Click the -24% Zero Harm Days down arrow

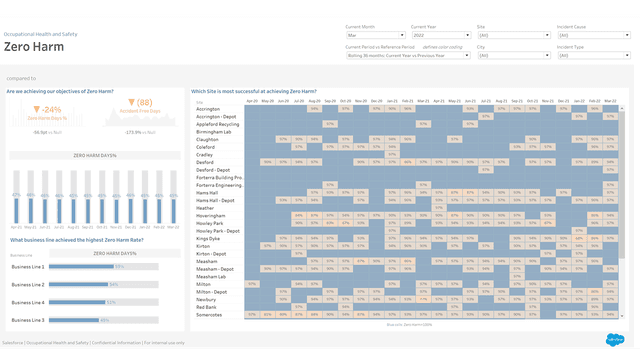[x=37, y=109]
